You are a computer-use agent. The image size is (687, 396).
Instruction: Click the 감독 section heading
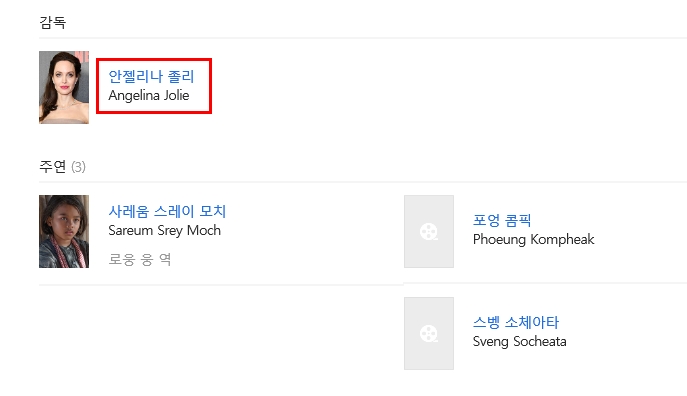point(53,22)
